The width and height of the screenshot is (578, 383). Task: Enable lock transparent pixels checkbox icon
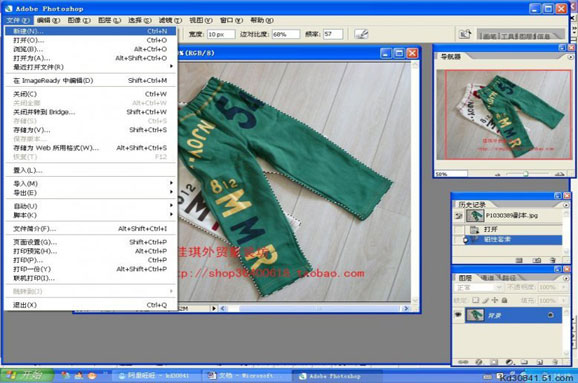(476, 300)
